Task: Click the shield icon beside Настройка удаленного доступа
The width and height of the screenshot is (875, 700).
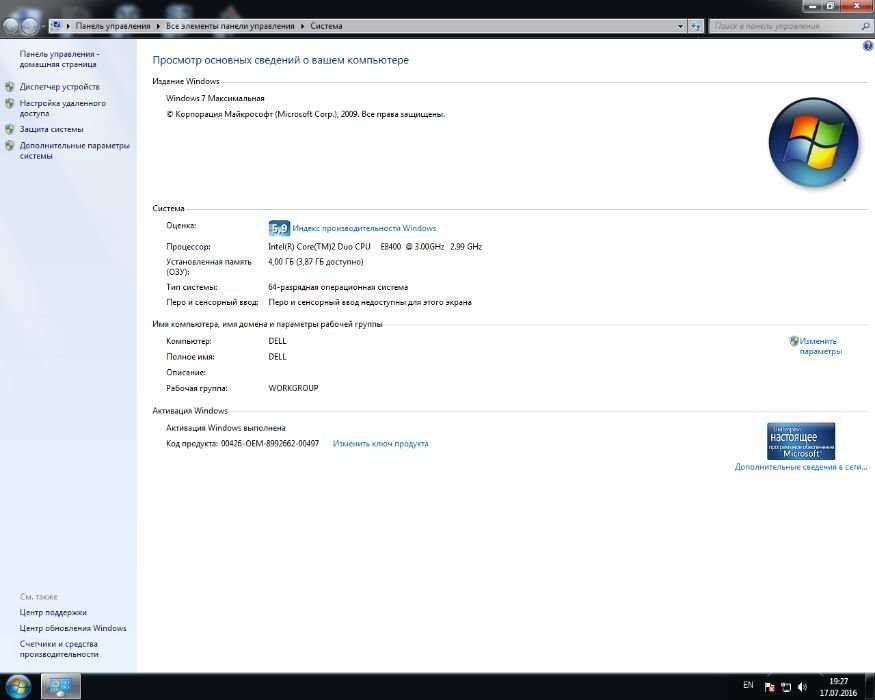Action: (x=9, y=103)
